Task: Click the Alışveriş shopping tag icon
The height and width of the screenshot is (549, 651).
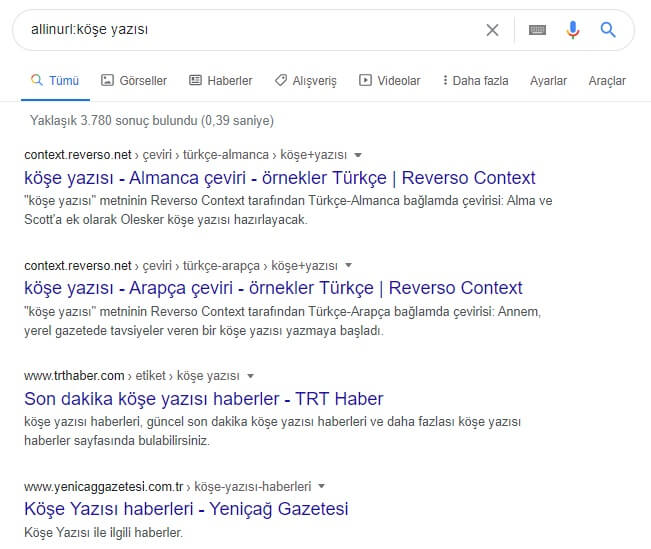Action: click(281, 80)
